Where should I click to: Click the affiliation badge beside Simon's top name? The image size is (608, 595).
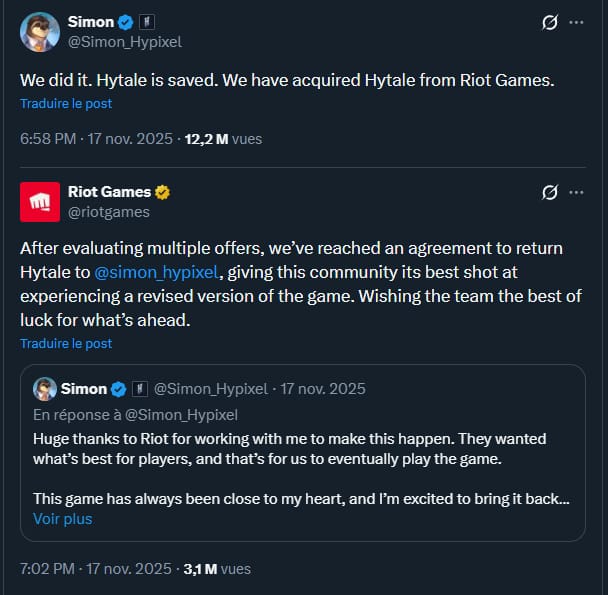(x=145, y=22)
